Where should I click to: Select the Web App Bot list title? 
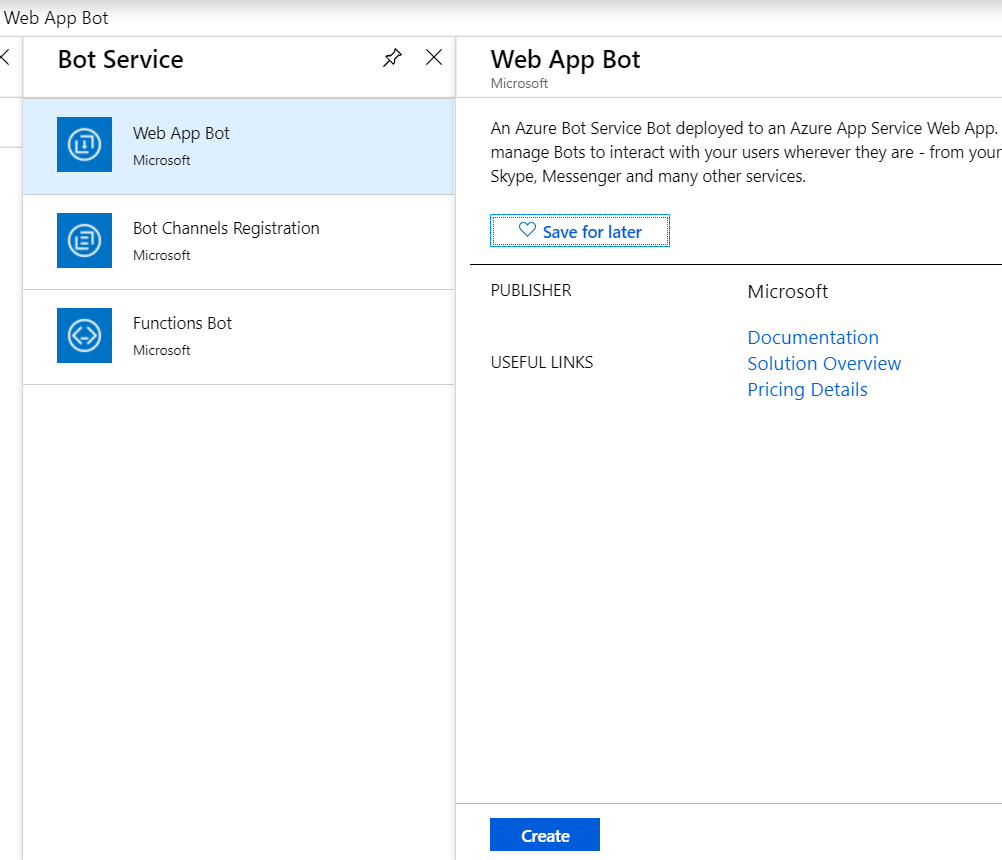click(x=181, y=133)
